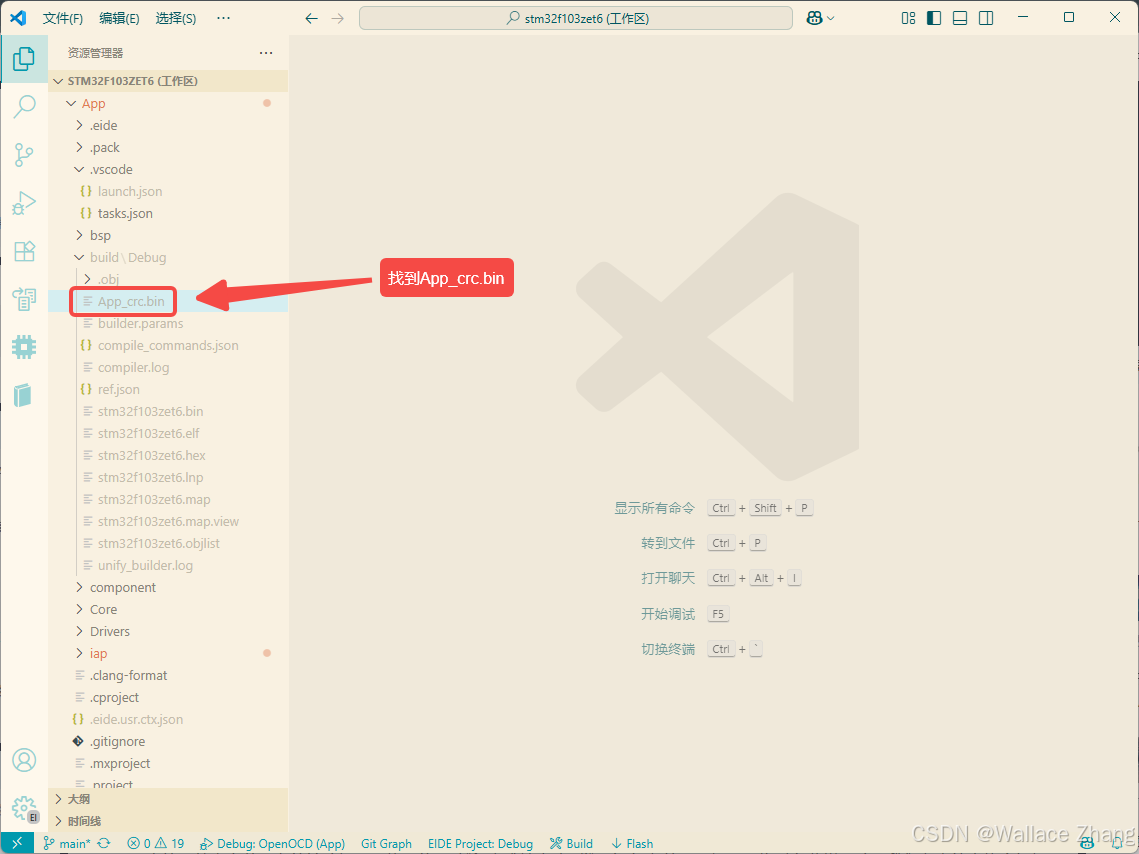Expand the Core folder
The width and height of the screenshot is (1139, 854).
[169, 609]
